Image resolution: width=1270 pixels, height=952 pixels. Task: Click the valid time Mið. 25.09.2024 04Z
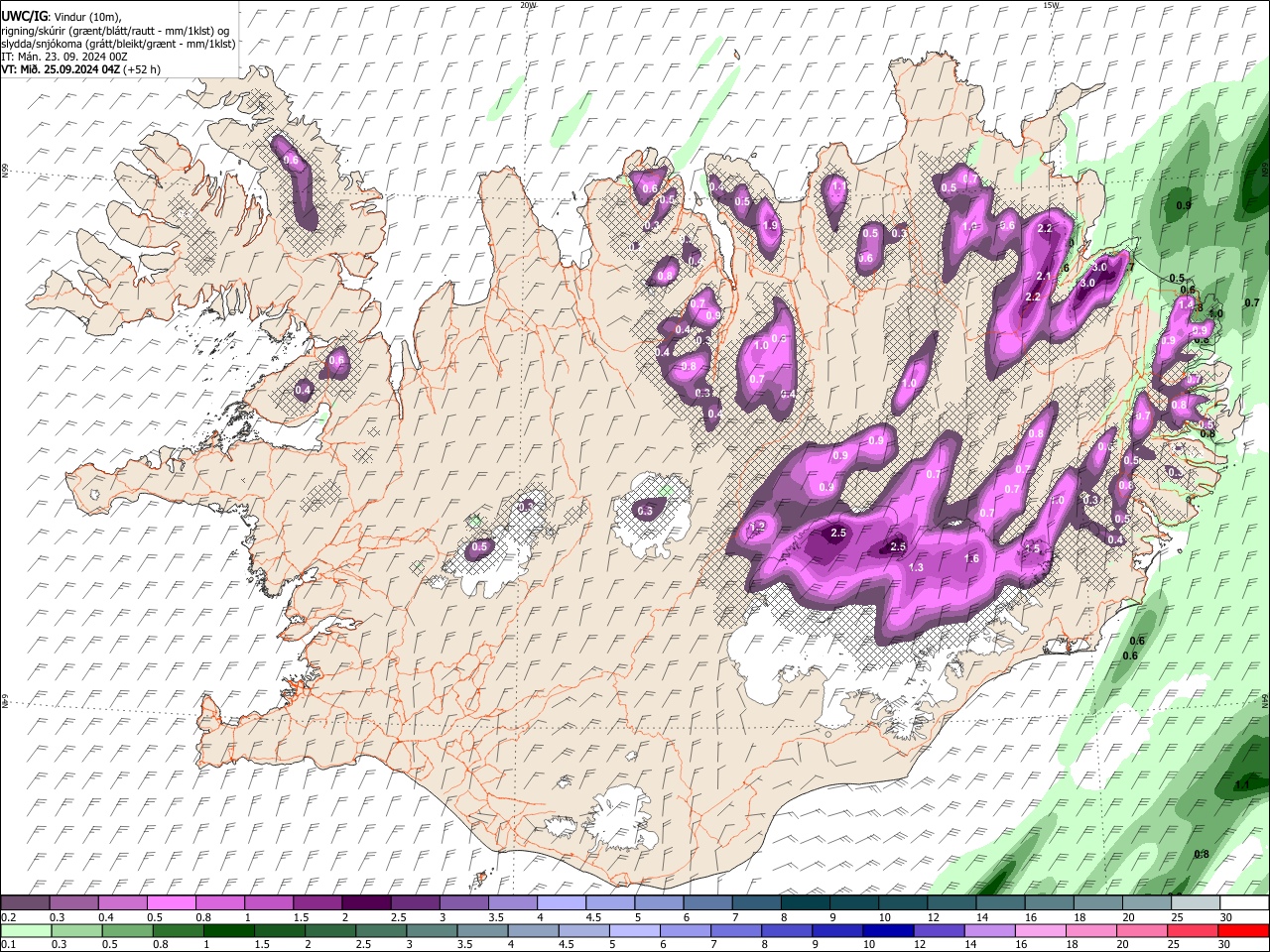click(69, 69)
